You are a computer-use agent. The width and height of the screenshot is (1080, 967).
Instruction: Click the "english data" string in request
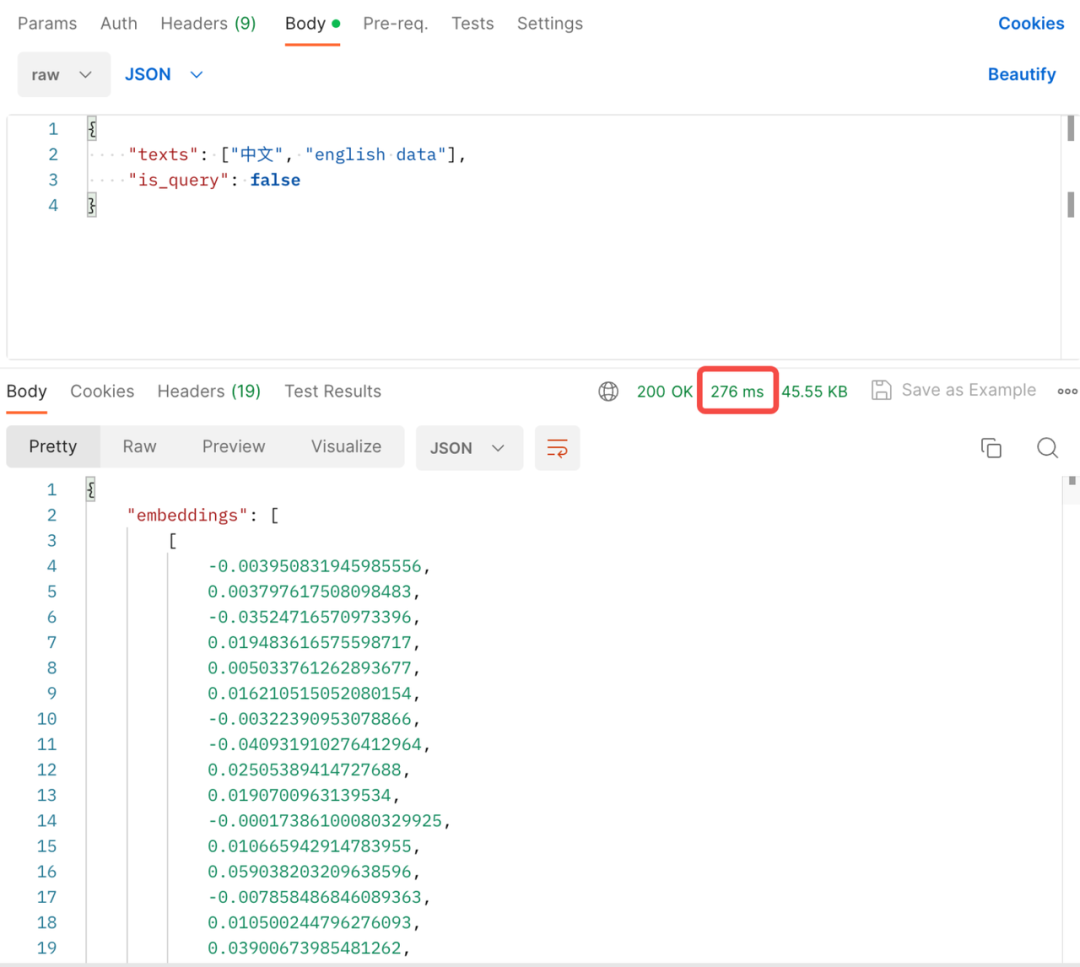tap(375, 154)
